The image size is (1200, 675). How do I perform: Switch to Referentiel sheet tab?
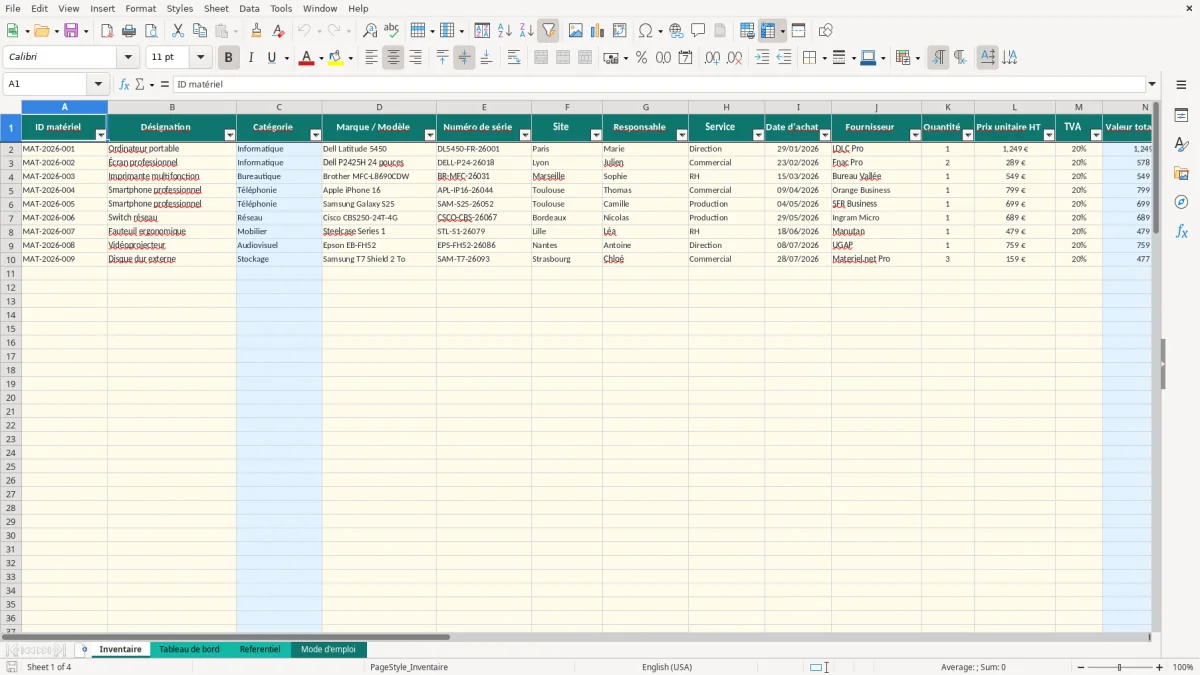260,650
